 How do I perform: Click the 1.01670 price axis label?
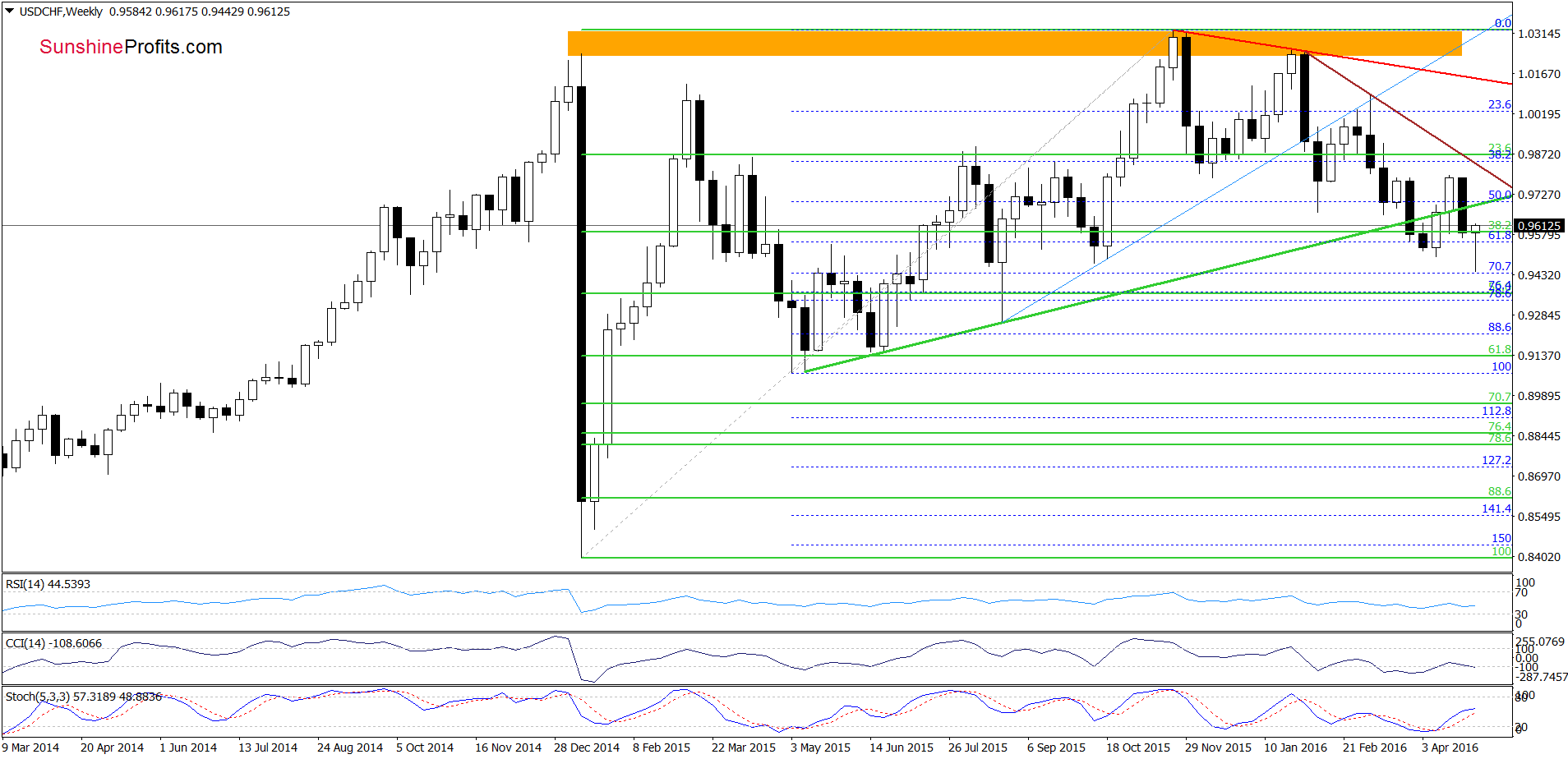coord(1538,74)
